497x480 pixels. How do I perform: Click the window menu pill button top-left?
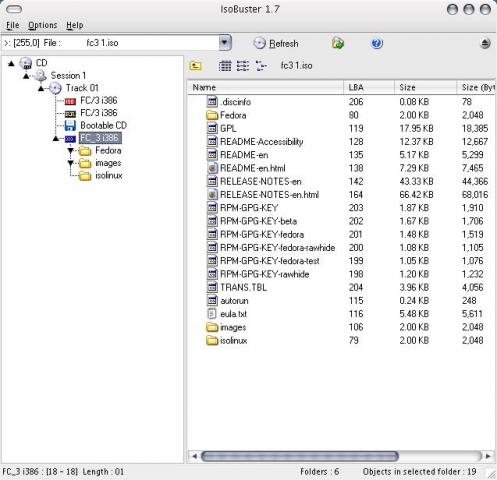pos(14,9)
